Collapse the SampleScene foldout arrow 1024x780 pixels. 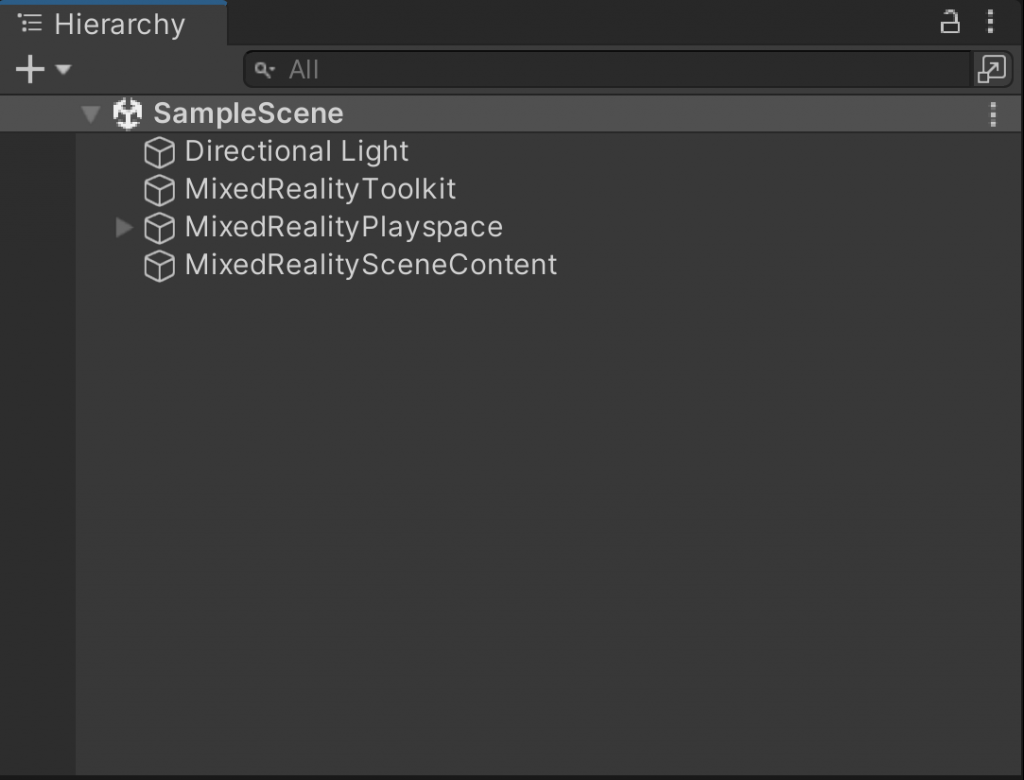[x=90, y=114]
